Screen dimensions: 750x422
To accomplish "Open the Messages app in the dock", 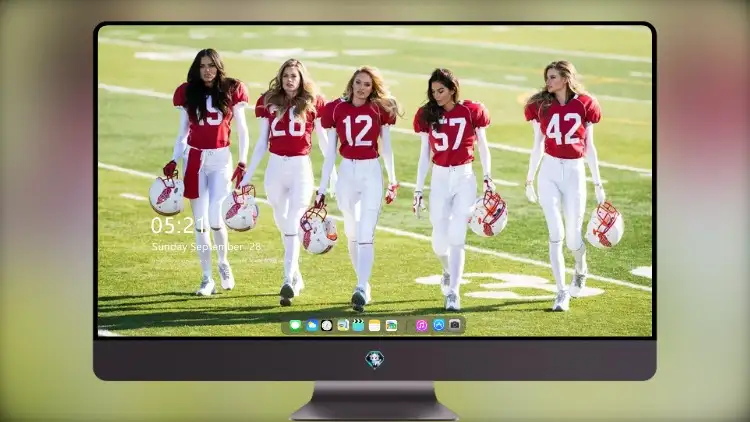I will (295, 325).
